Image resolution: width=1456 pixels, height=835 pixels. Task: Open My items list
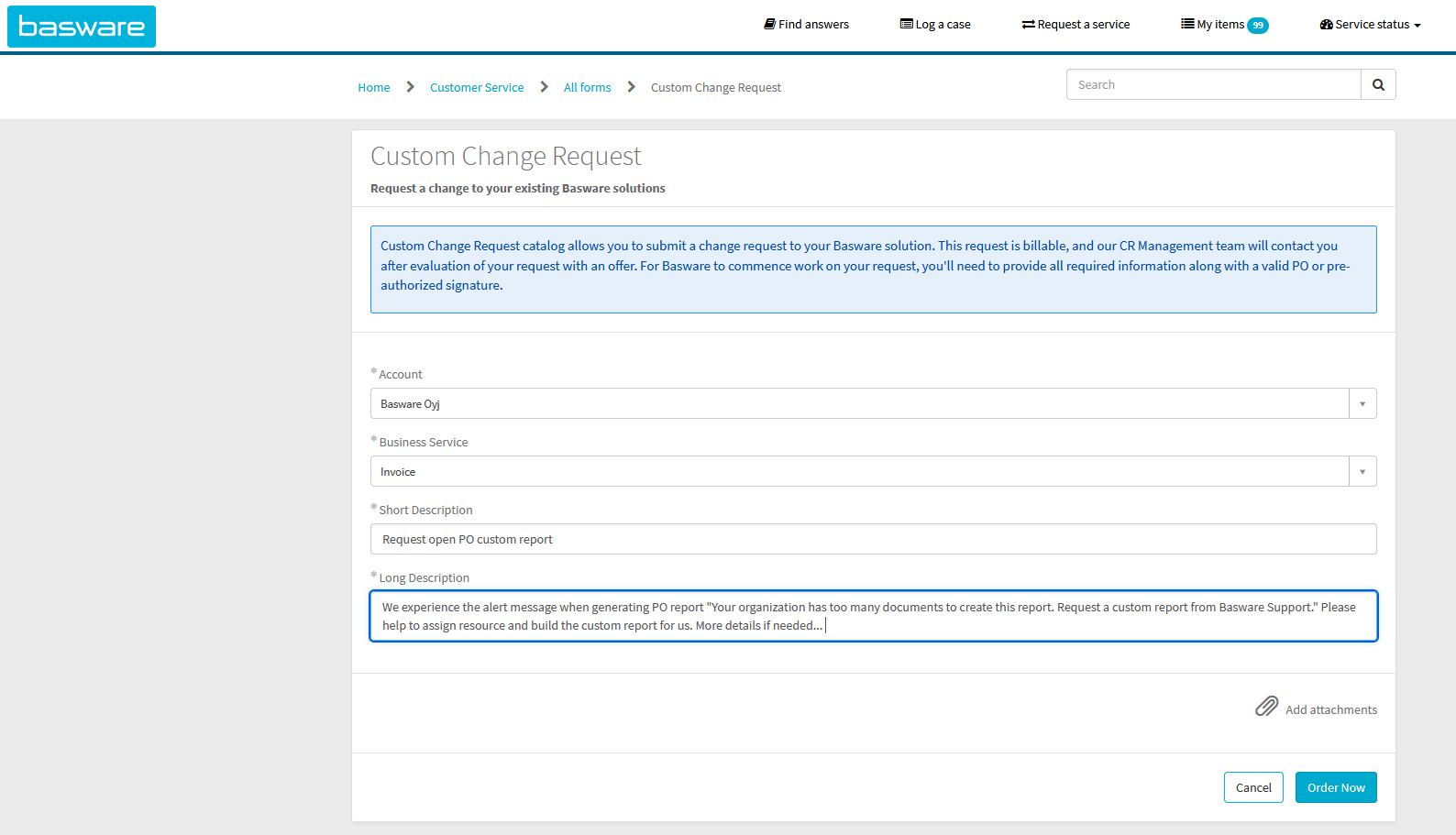[1224, 25]
